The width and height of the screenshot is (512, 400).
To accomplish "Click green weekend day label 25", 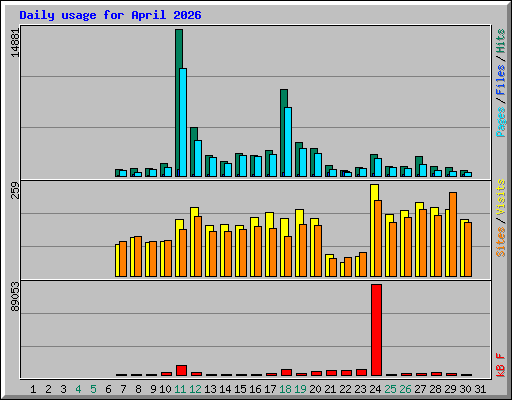I will coord(390,389).
